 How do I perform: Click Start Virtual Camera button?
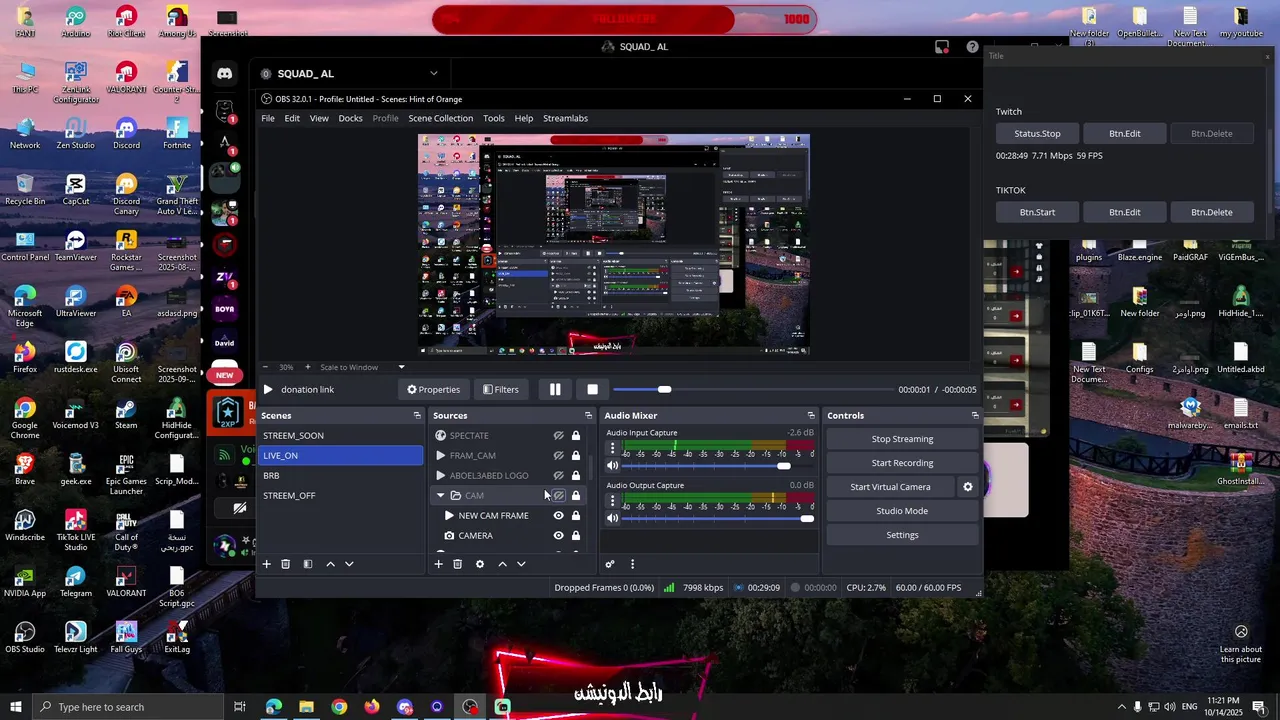pos(890,487)
